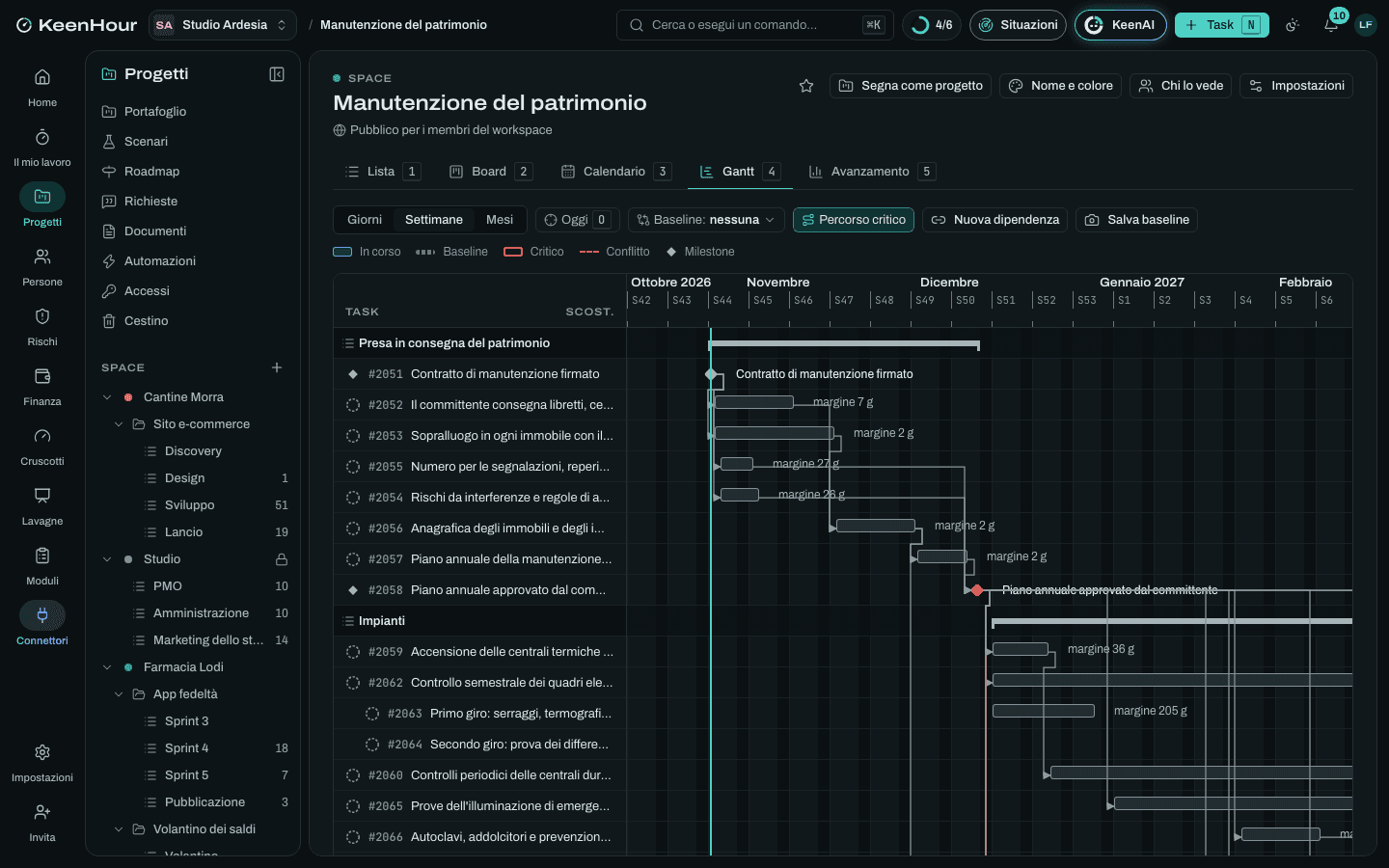Open the Finanza wallet icon
Image resolution: width=1389 pixels, height=868 pixels.
[x=42, y=386]
